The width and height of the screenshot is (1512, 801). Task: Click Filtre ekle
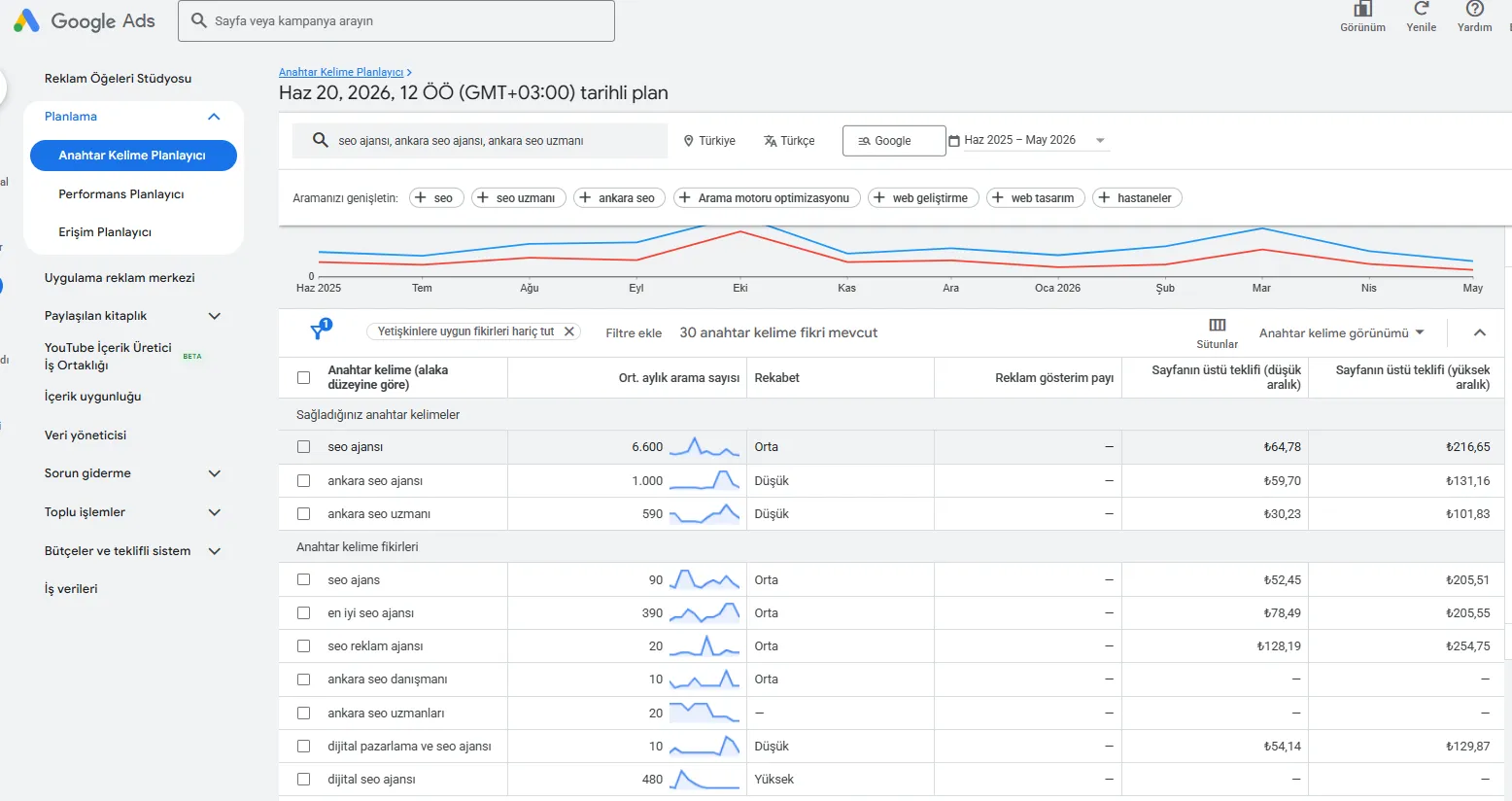634,332
